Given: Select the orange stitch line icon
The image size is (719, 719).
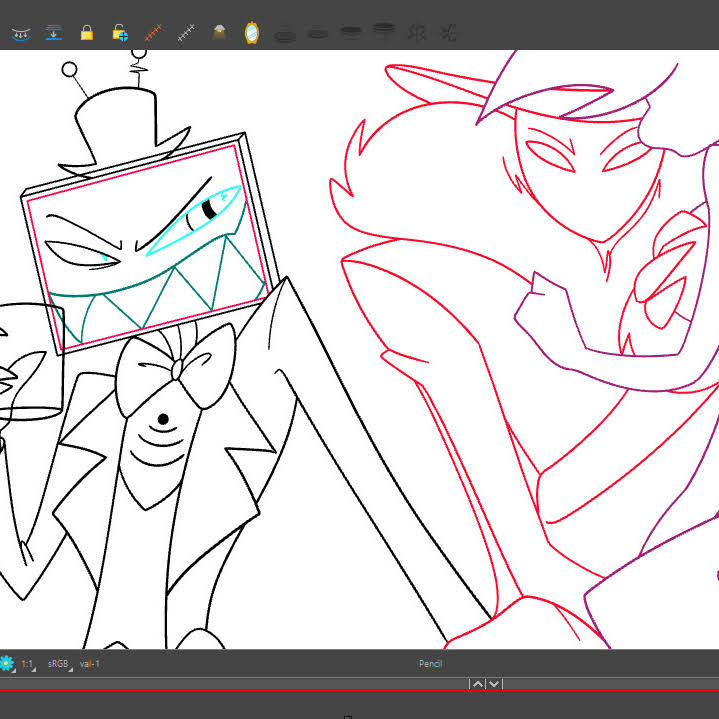Looking at the screenshot, I should (x=153, y=33).
